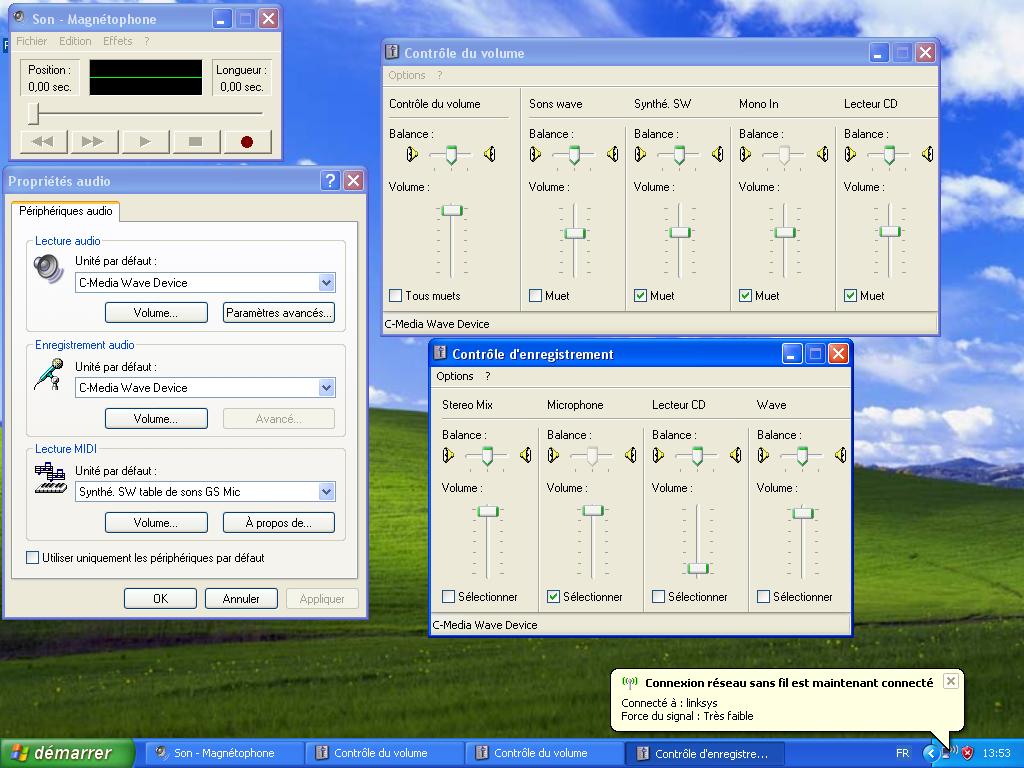Viewport: 1024px width, 768px height.
Task: Click the Microphone volume slider handle
Action: [593, 510]
